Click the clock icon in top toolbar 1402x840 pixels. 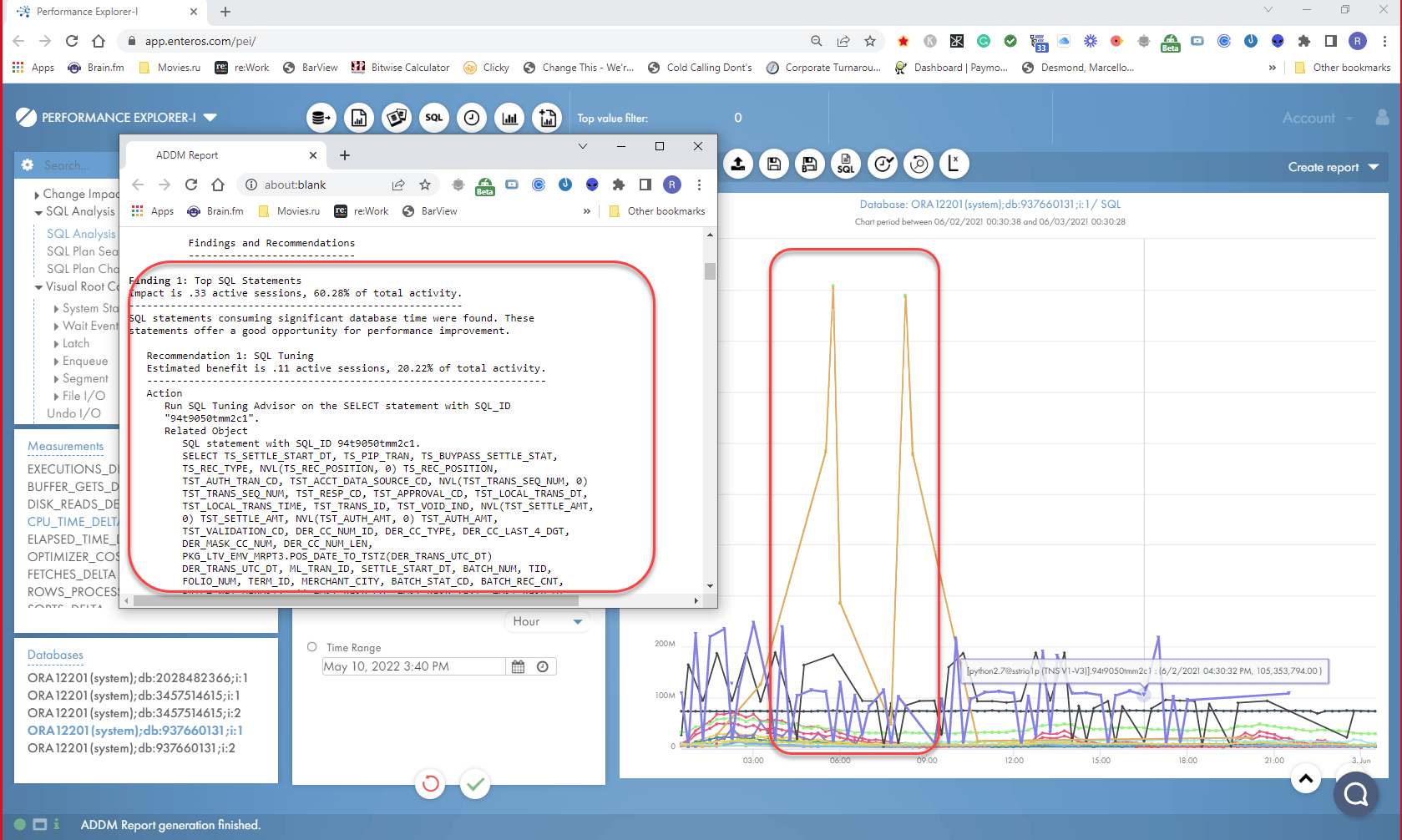472,118
